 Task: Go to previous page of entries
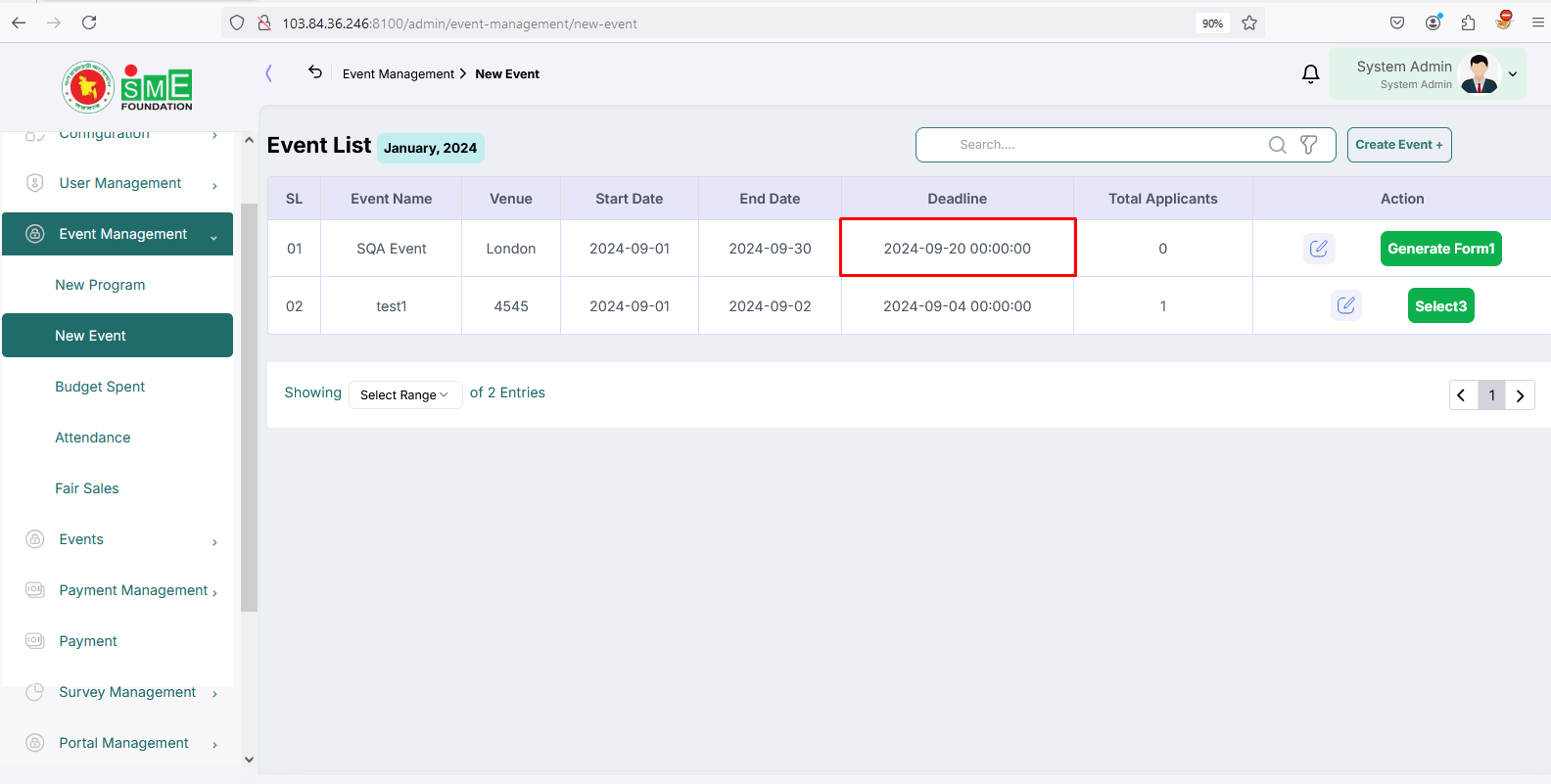click(x=1463, y=395)
